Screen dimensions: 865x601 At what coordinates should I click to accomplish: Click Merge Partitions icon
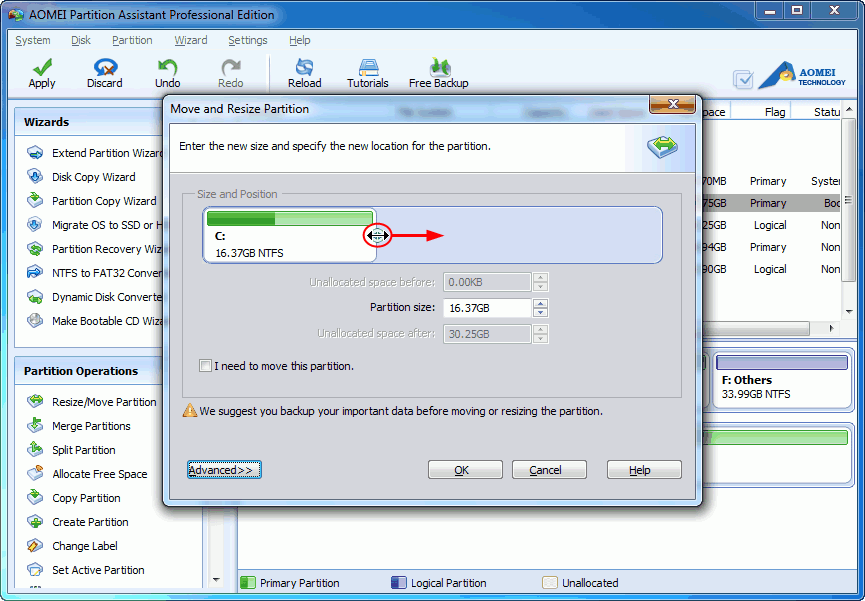click(x=35, y=426)
